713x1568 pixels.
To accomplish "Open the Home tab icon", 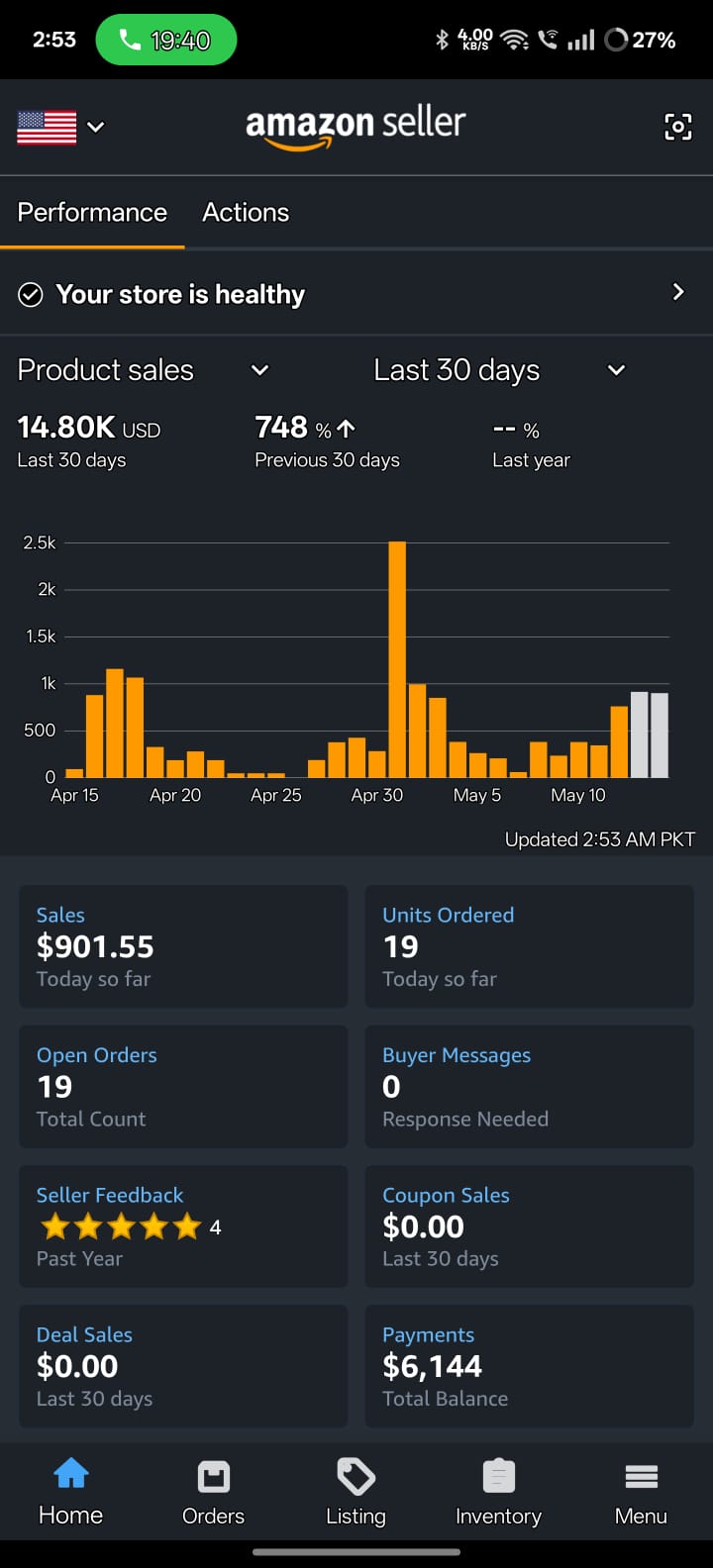I will (x=71, y=1475).
